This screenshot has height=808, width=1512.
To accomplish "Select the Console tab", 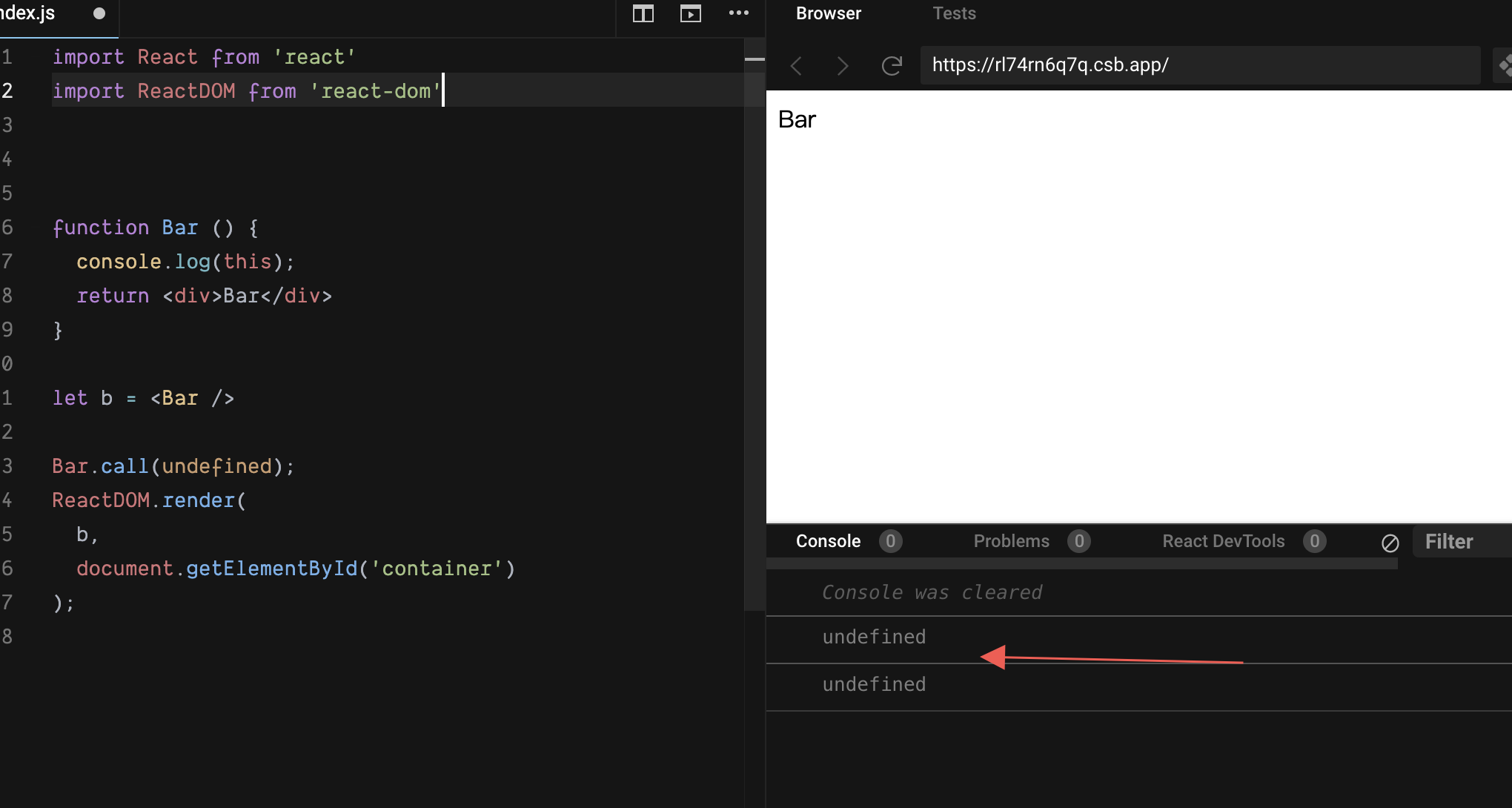I will [827, 540].
